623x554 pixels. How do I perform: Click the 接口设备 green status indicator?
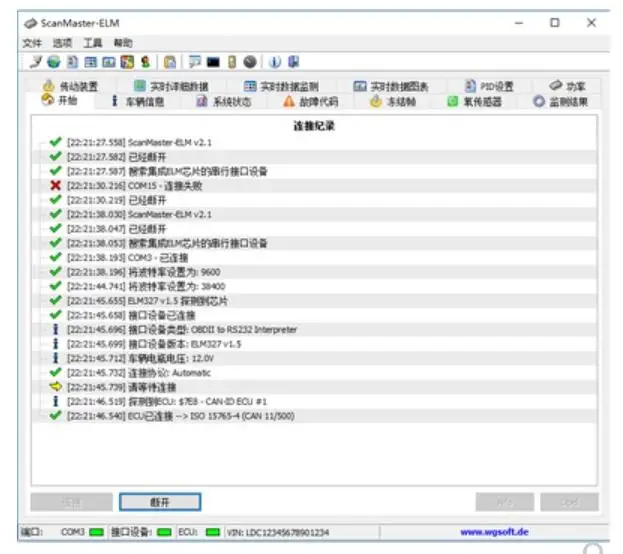(x=164, y=532)
